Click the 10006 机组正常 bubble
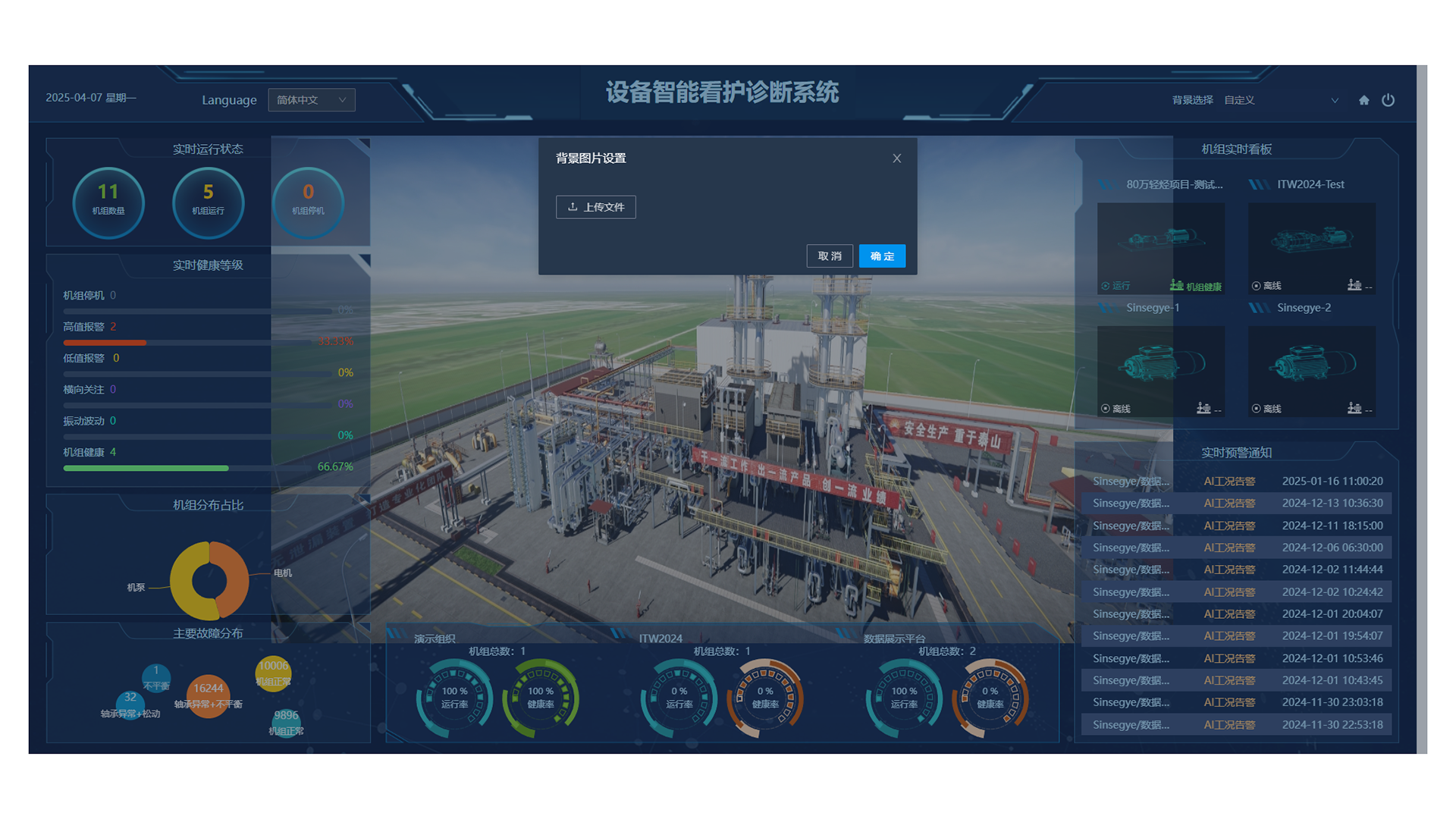The width and height of the screenshot is (1456, 819). (x=273, y=673)
